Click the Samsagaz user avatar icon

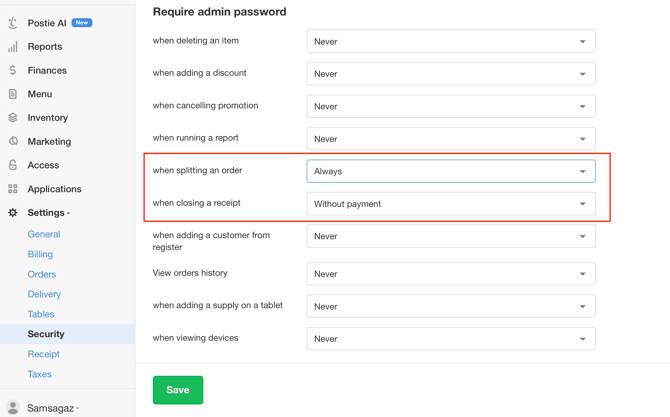tap(13, 408)
